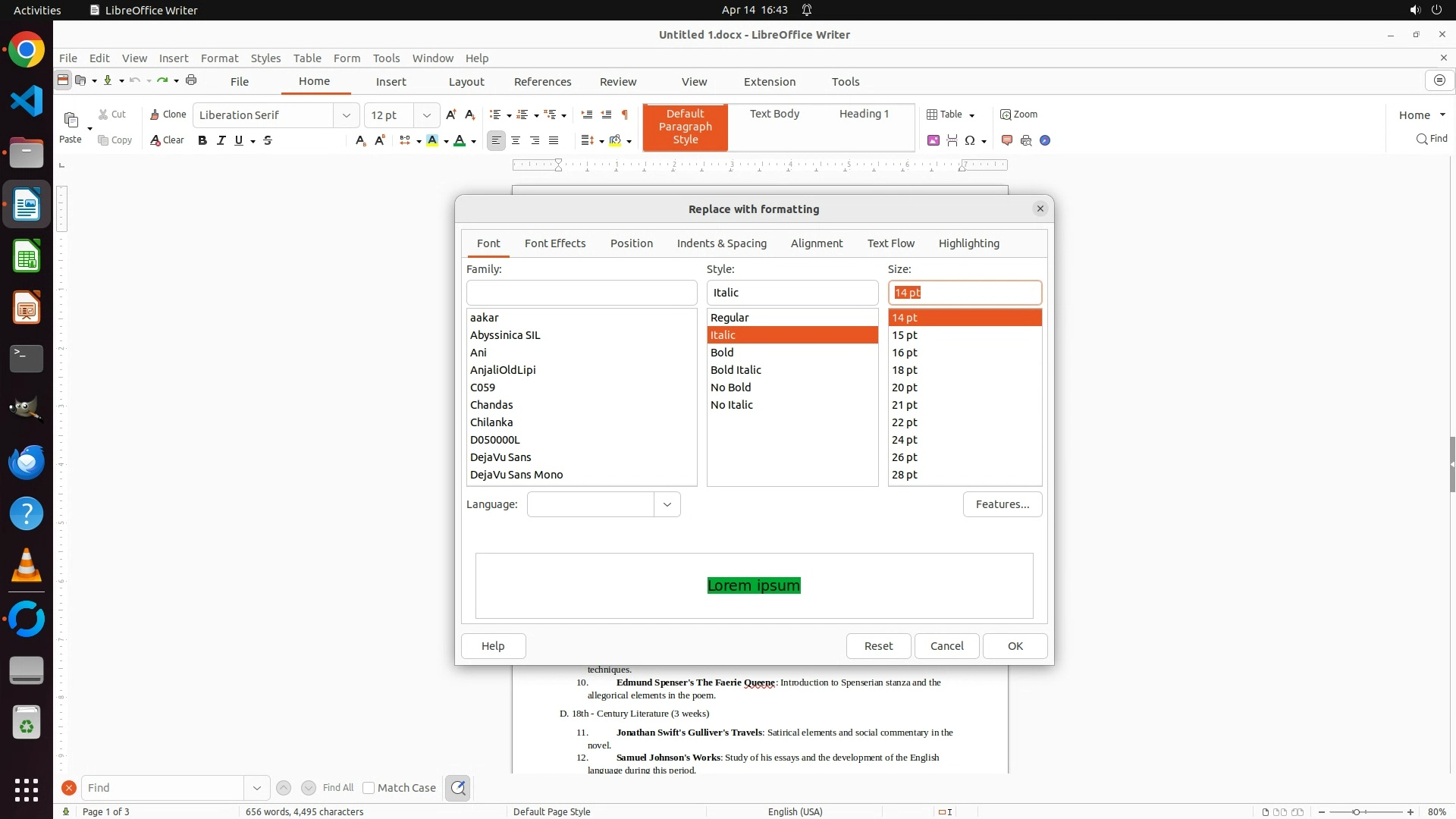Open the Highlighting tab
1456x819 pixels.
tap(968, 243)
